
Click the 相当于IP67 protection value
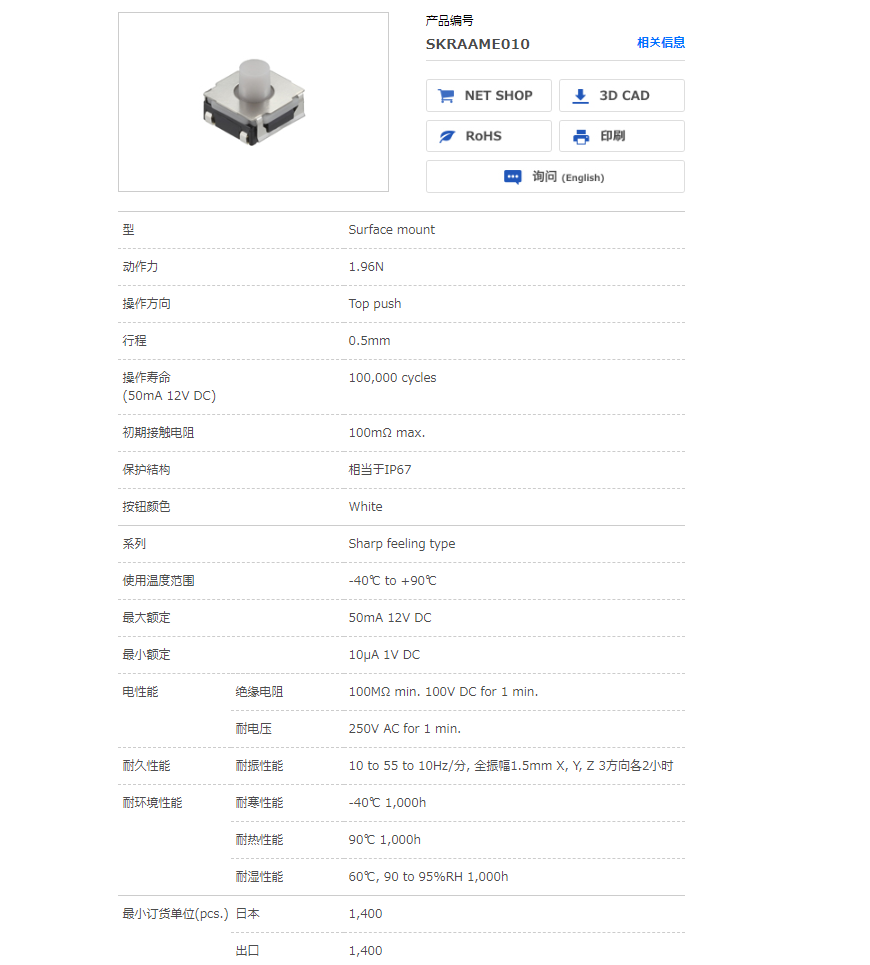pyautogui.click(x=380, y=470)
